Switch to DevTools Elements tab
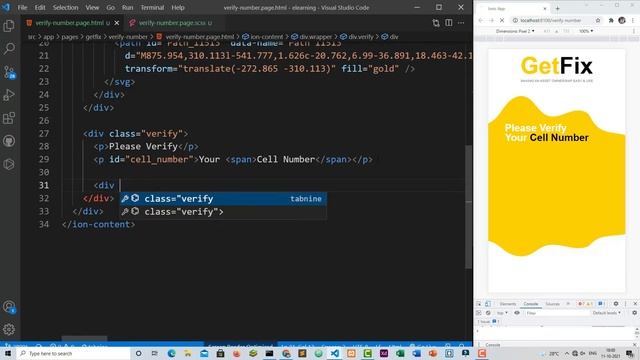Viewport: 640px width, 360px height. click(508, 304)
